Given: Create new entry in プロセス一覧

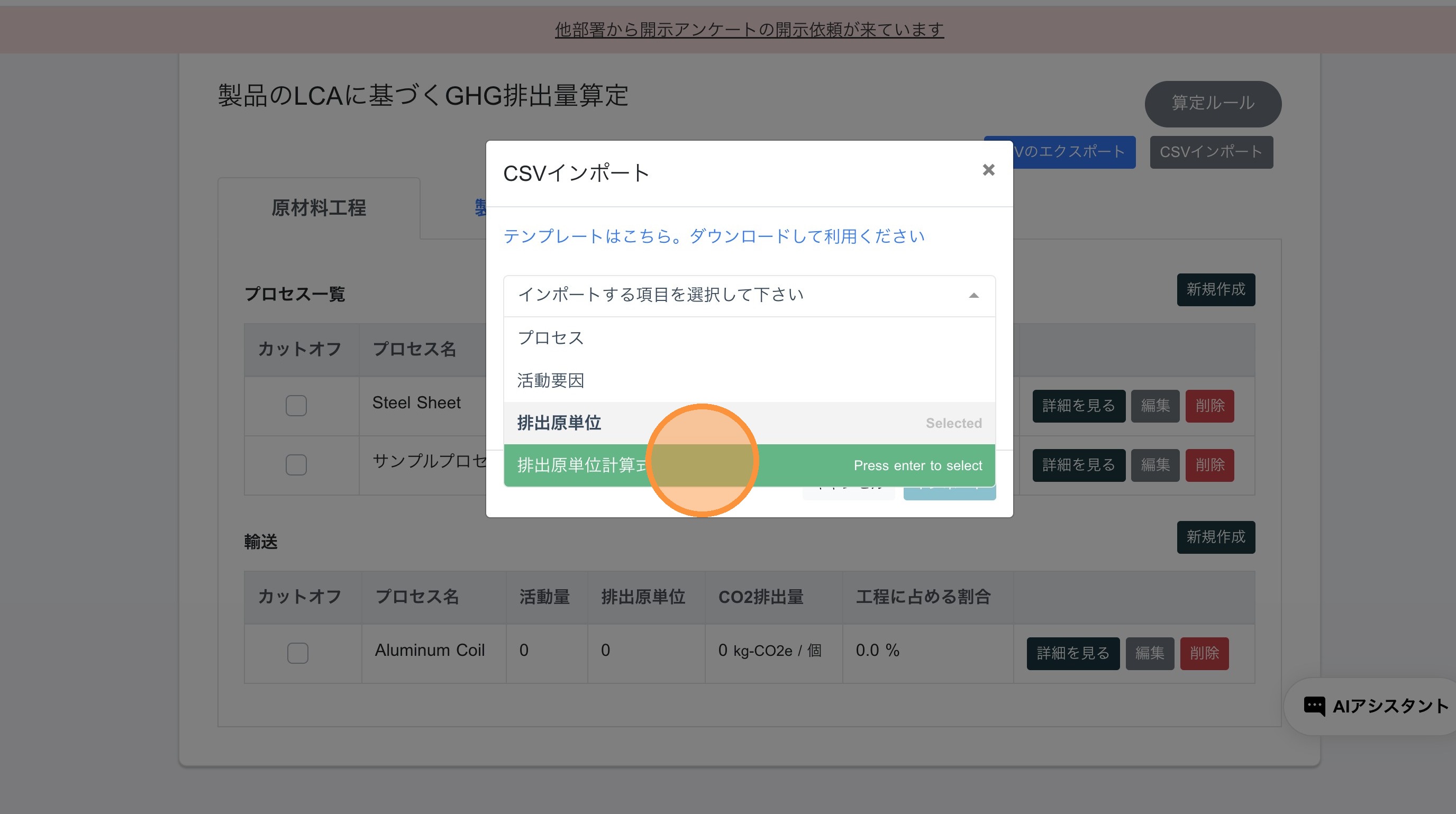Looking at the screenshot, I should pyautogui.click(x=1215, y=290).
